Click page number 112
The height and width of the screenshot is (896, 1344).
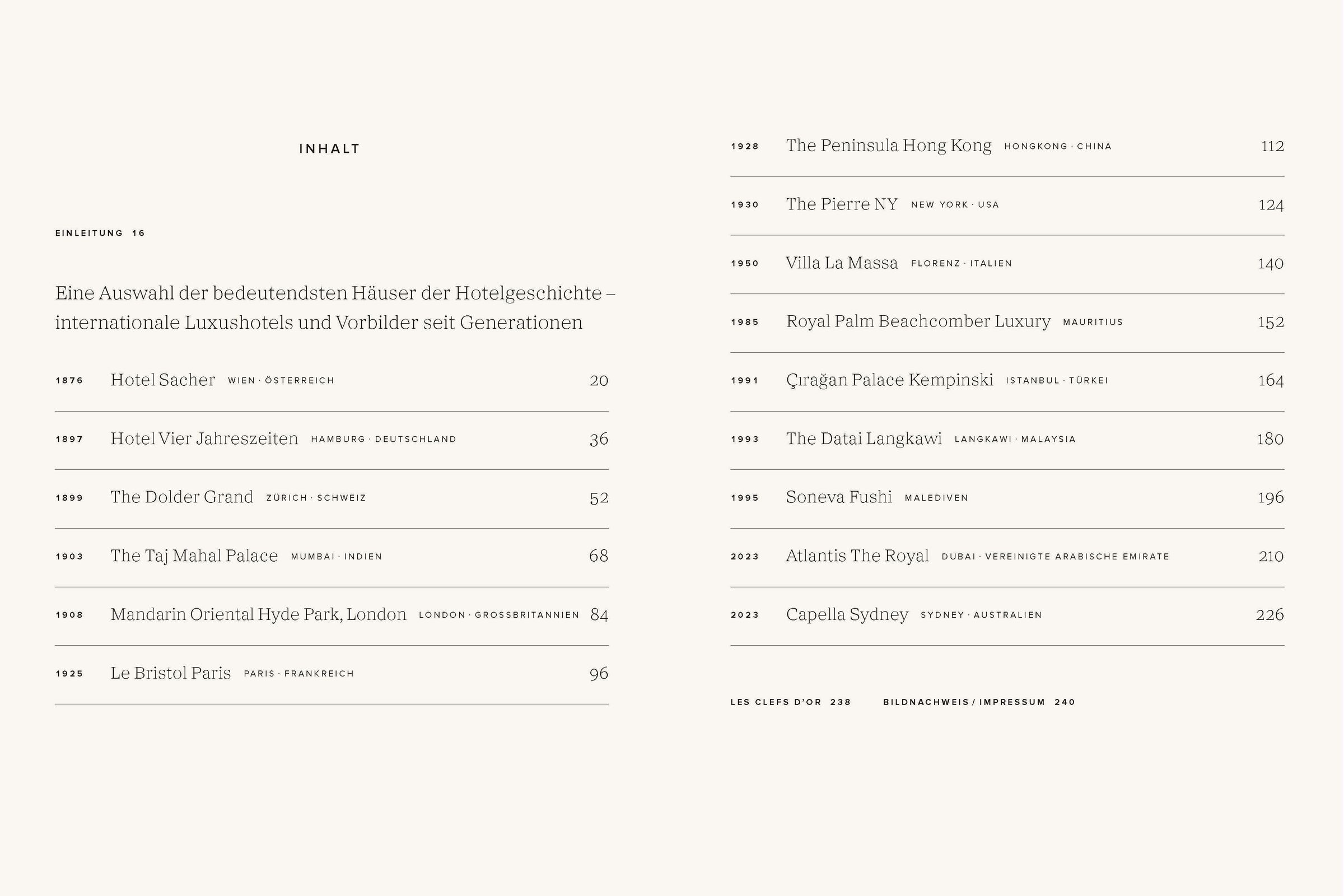(1272, 146)
